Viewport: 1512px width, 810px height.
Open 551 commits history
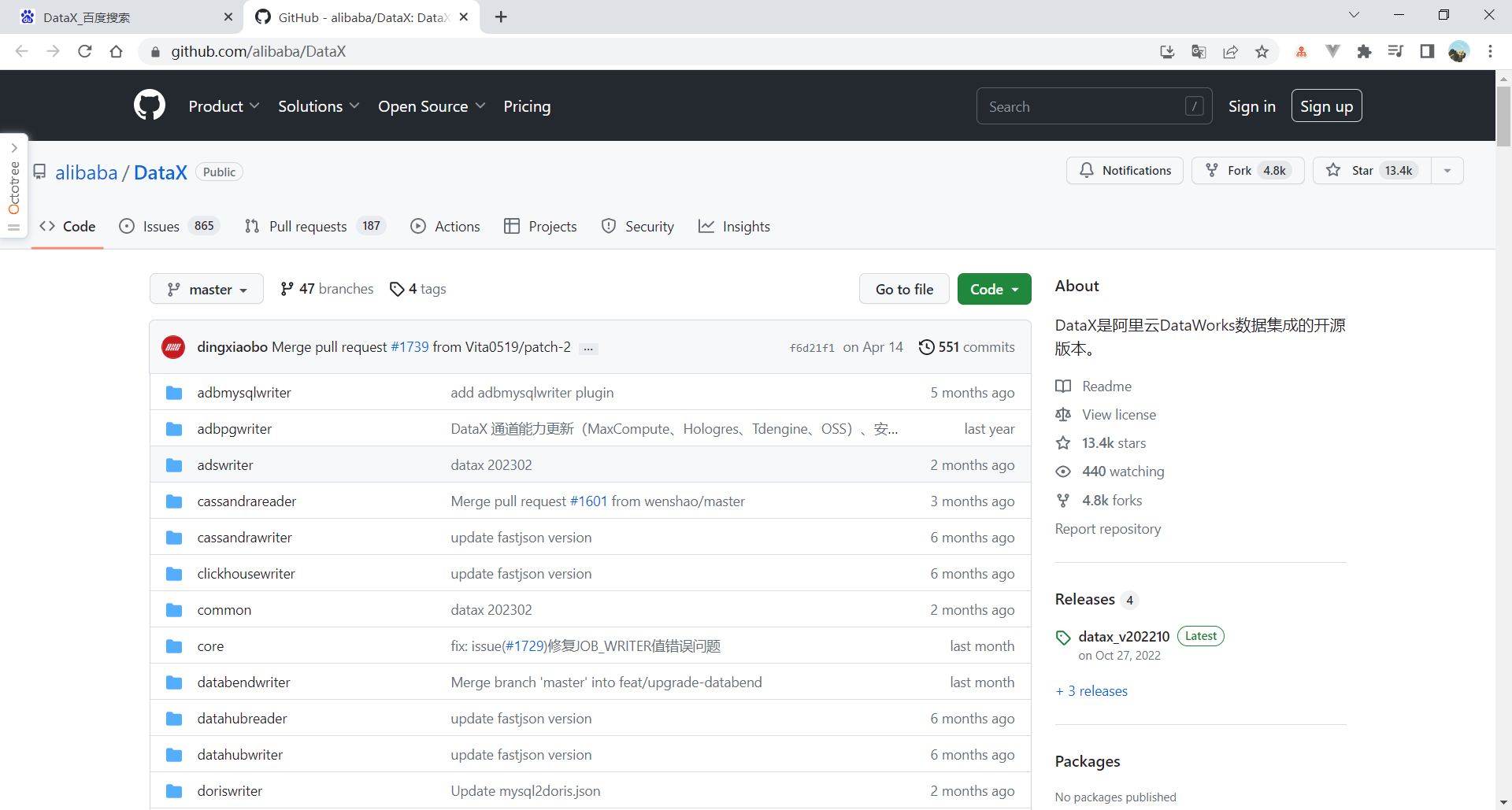pyautogui.click(x=966, y=347)
